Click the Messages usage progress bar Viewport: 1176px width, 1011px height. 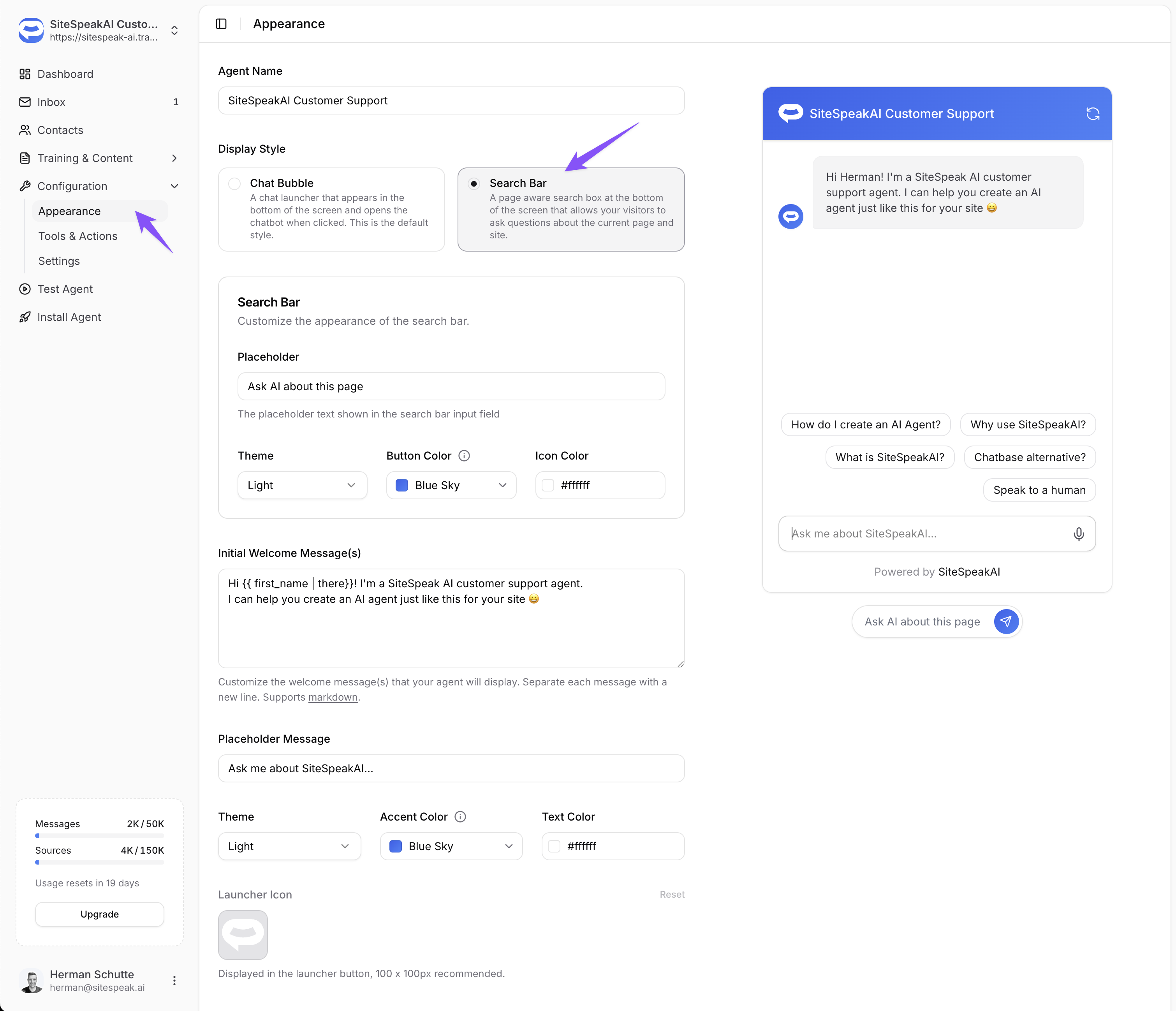tap(99, 836)
